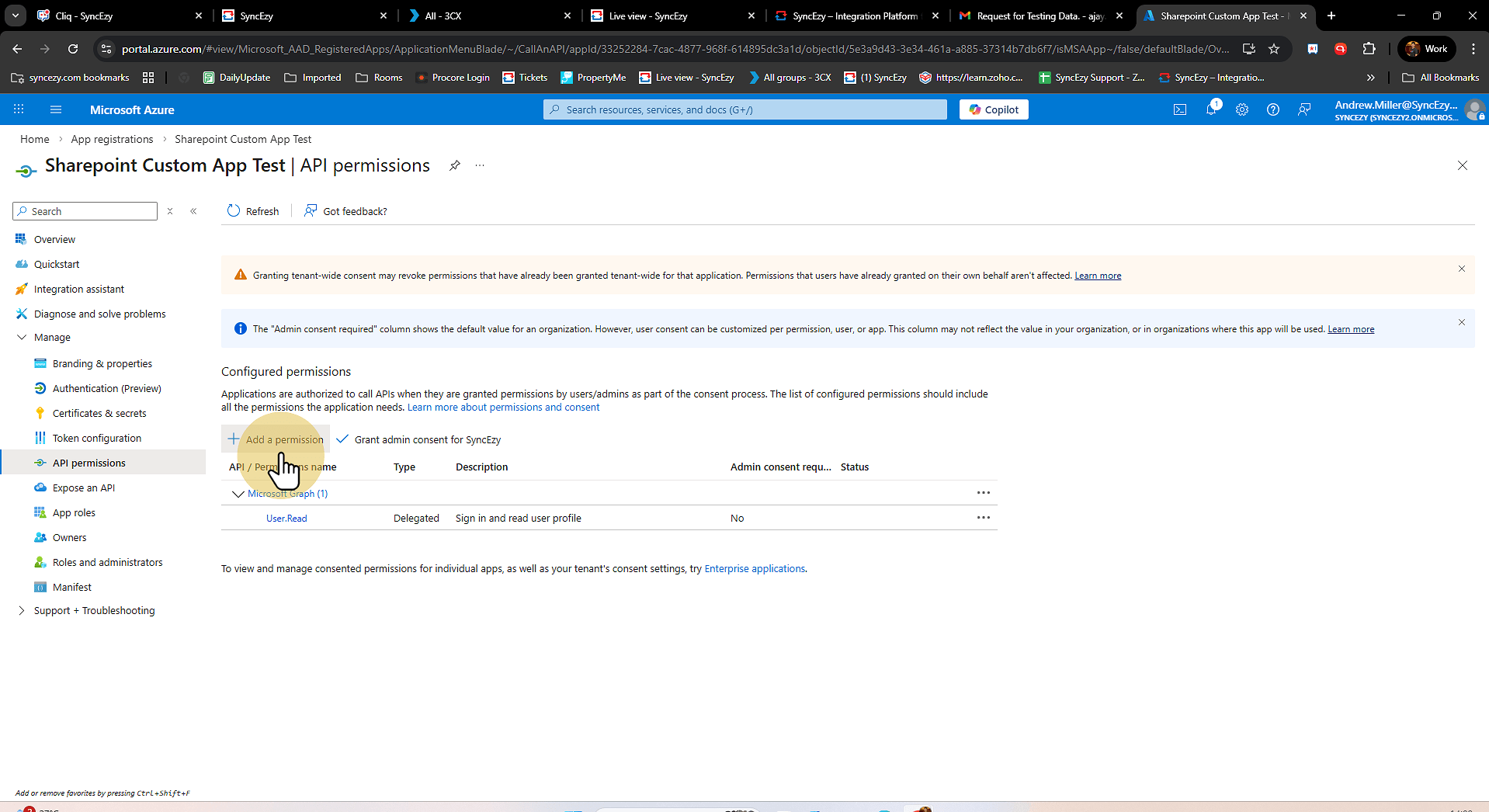Open Expose an API menu item
The width and height of the screenshot is (1489, 812).
pos(84,488)
